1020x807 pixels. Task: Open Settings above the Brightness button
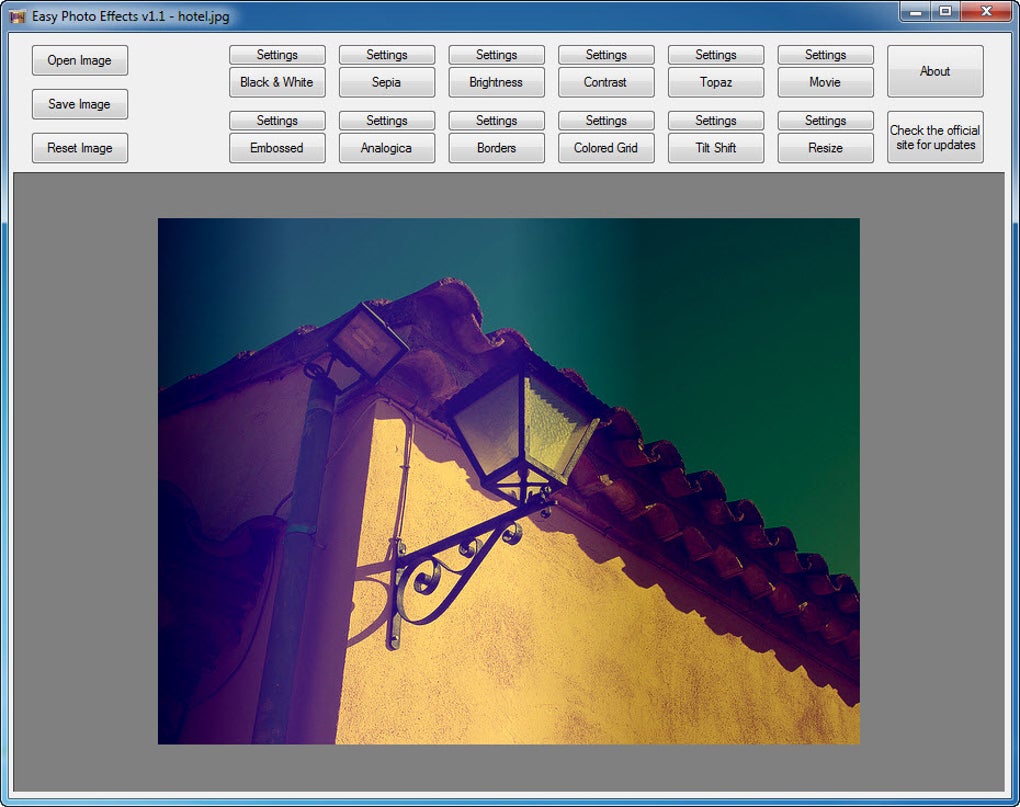click(x=496, y=55)
